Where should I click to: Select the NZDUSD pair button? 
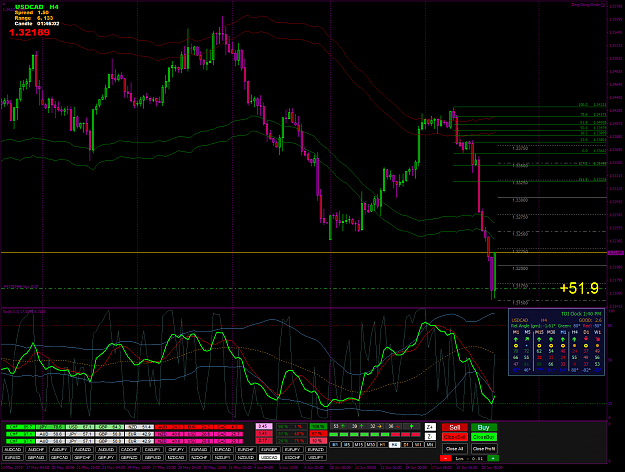click(x=246, y=458)
